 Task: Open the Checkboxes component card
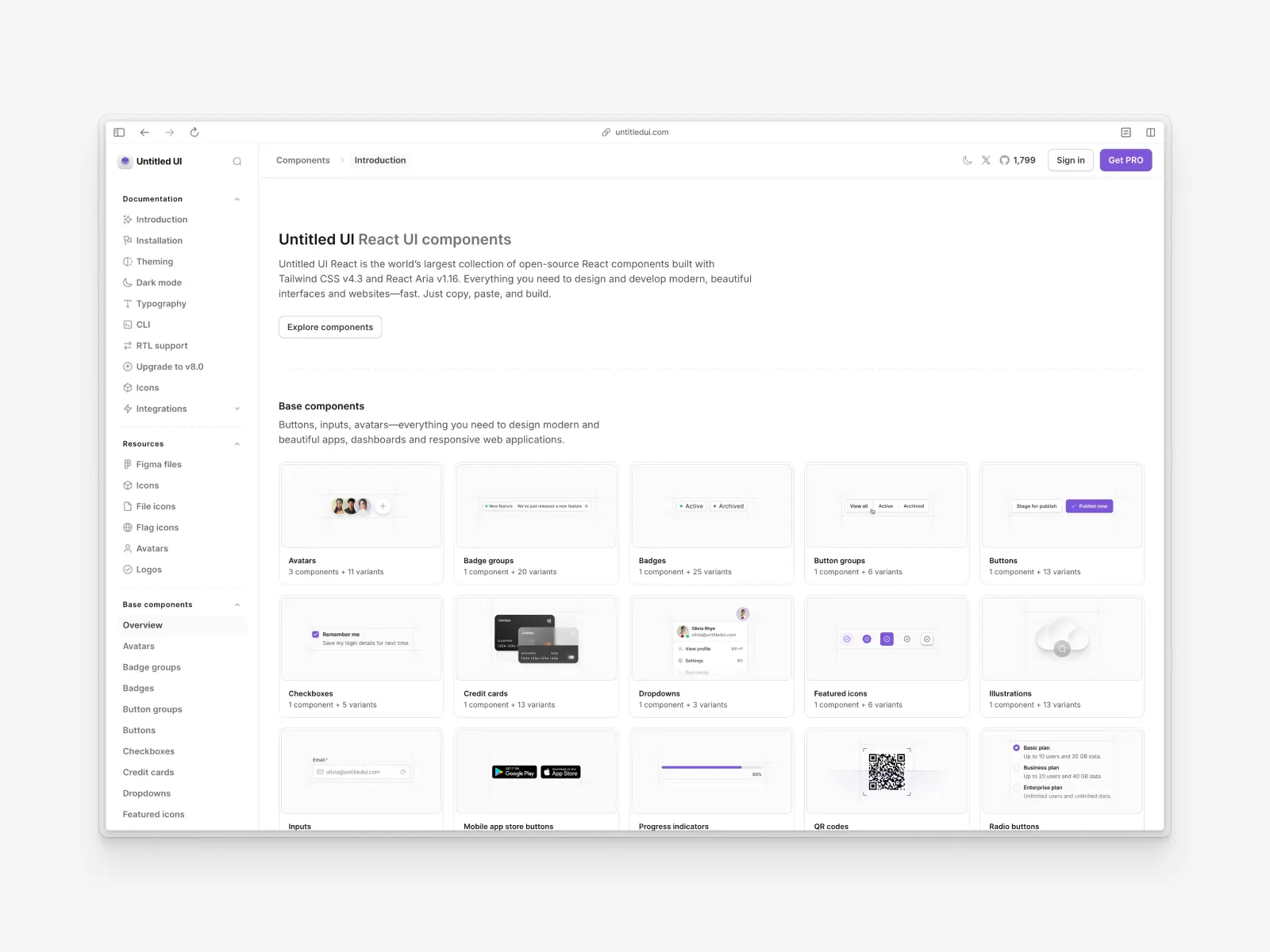click(x=361, y=657)
